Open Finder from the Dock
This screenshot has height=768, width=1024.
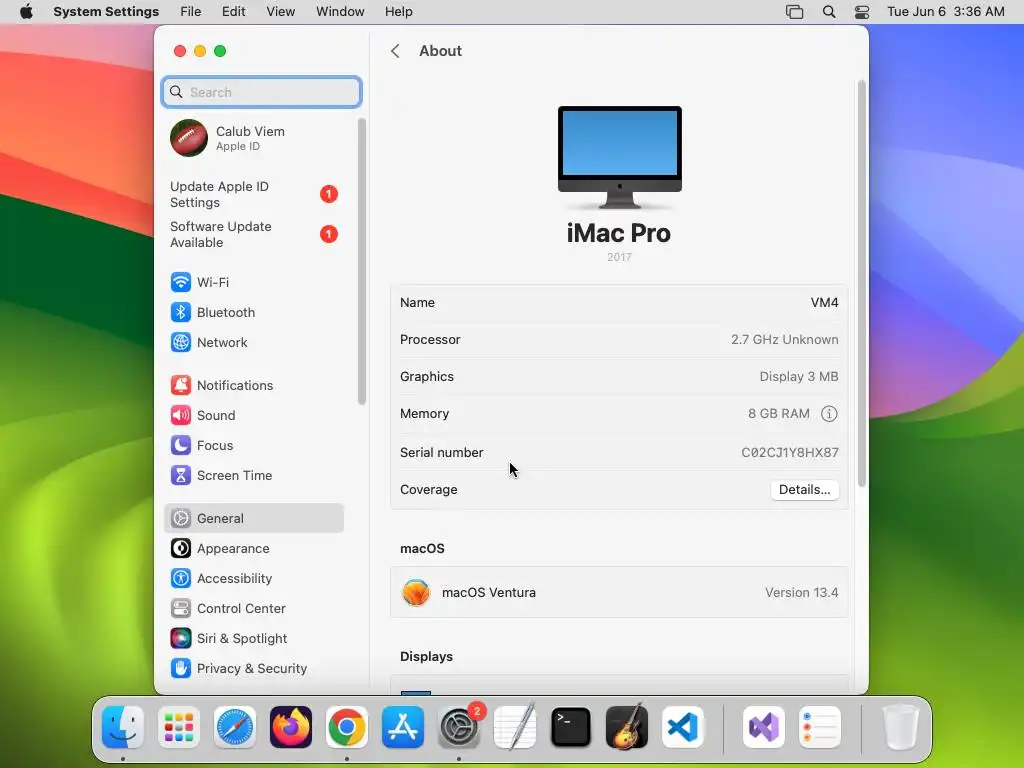[123, 727]
